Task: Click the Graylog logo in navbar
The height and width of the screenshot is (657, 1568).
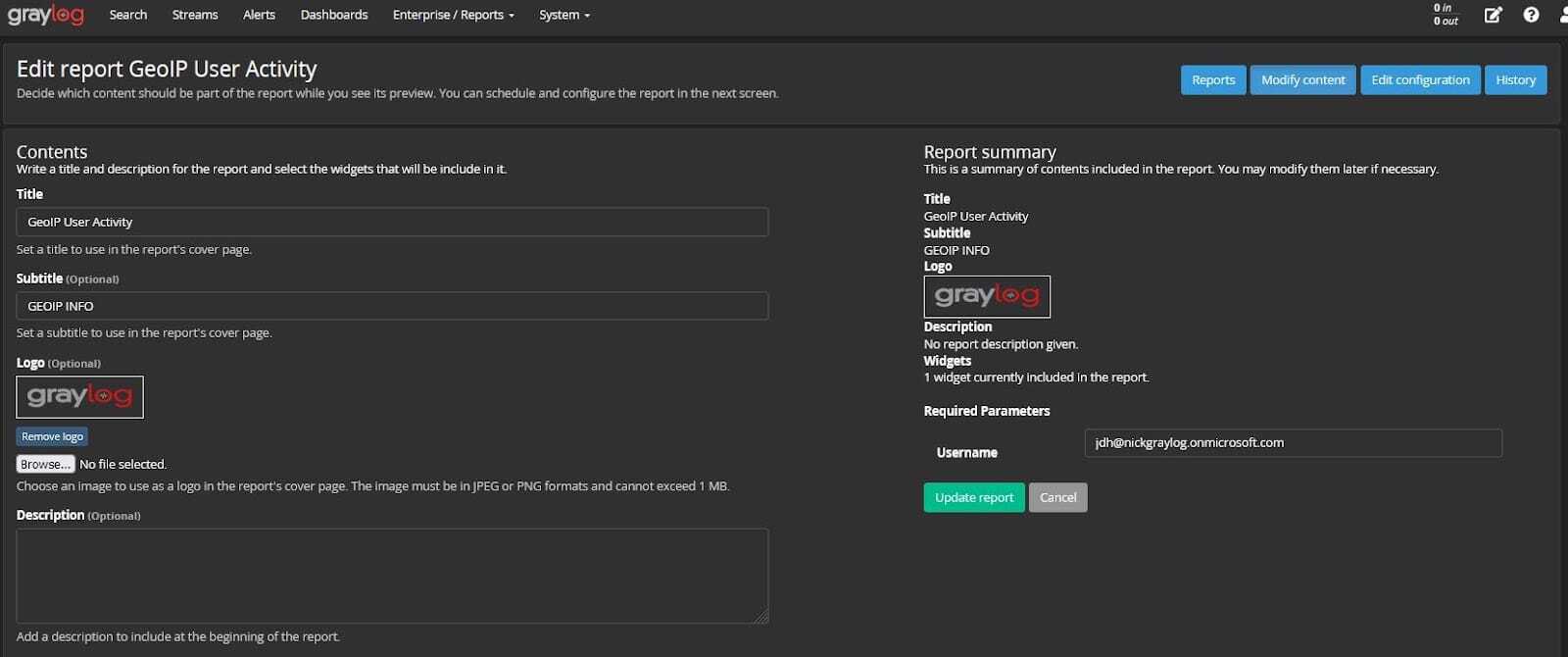Action: (46, 15)
